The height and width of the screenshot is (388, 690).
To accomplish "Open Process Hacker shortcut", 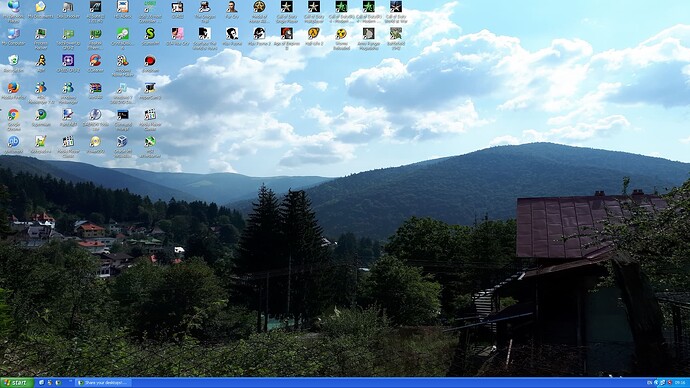I will (40, 34).
